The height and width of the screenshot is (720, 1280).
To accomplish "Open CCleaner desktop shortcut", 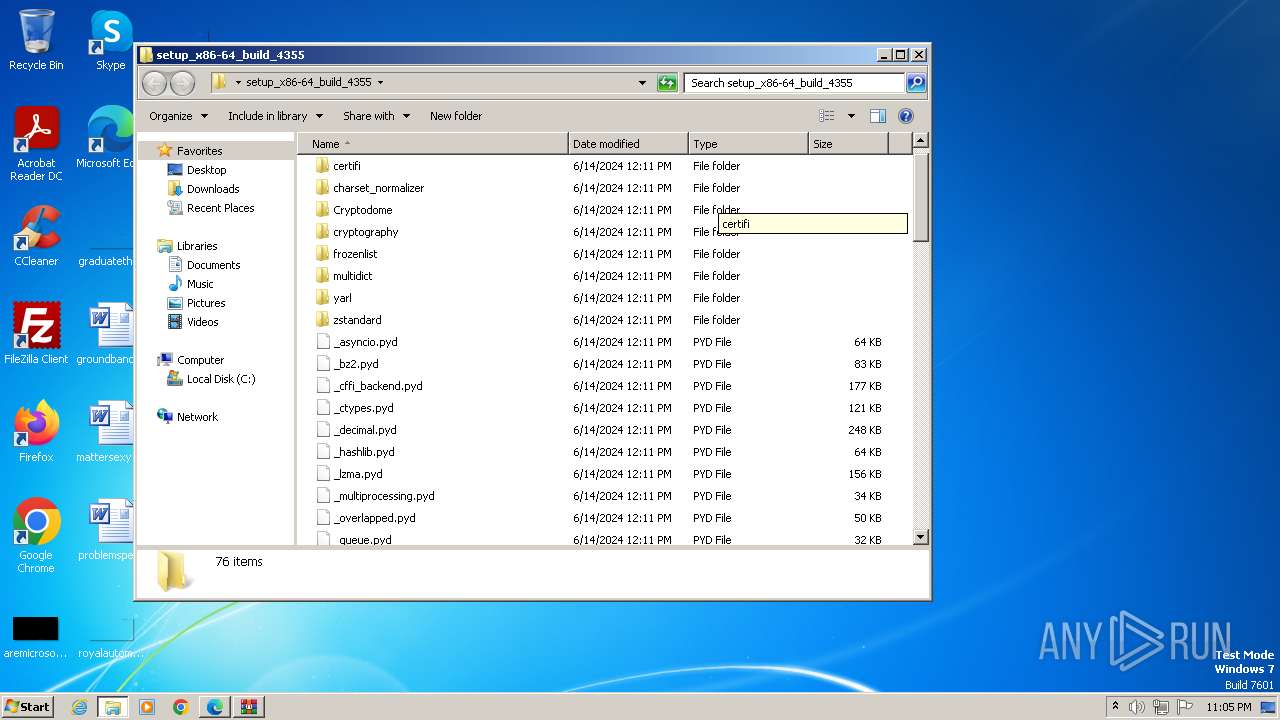I will 36,236.
